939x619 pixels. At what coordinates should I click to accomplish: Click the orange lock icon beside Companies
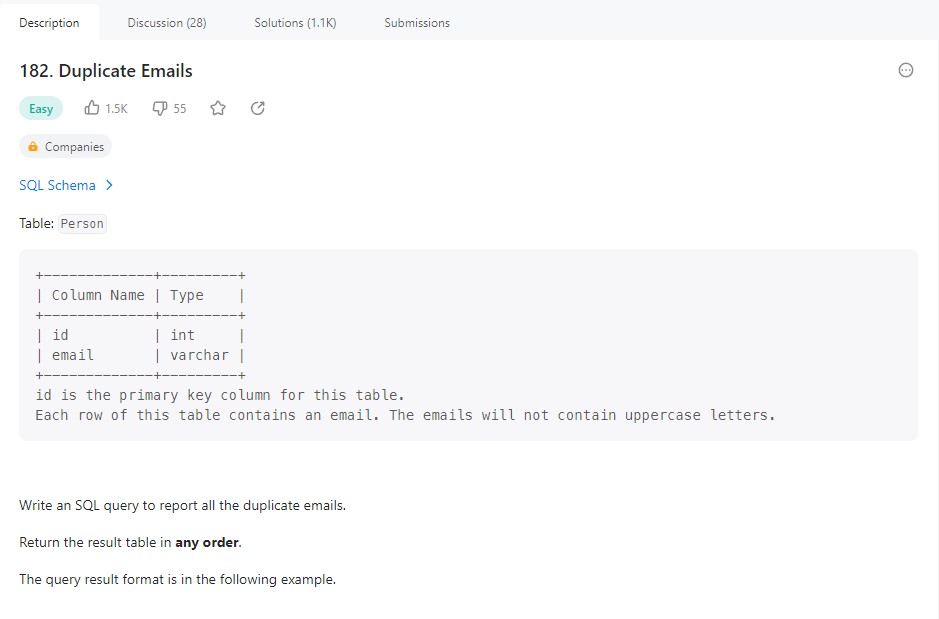[33, 147]
